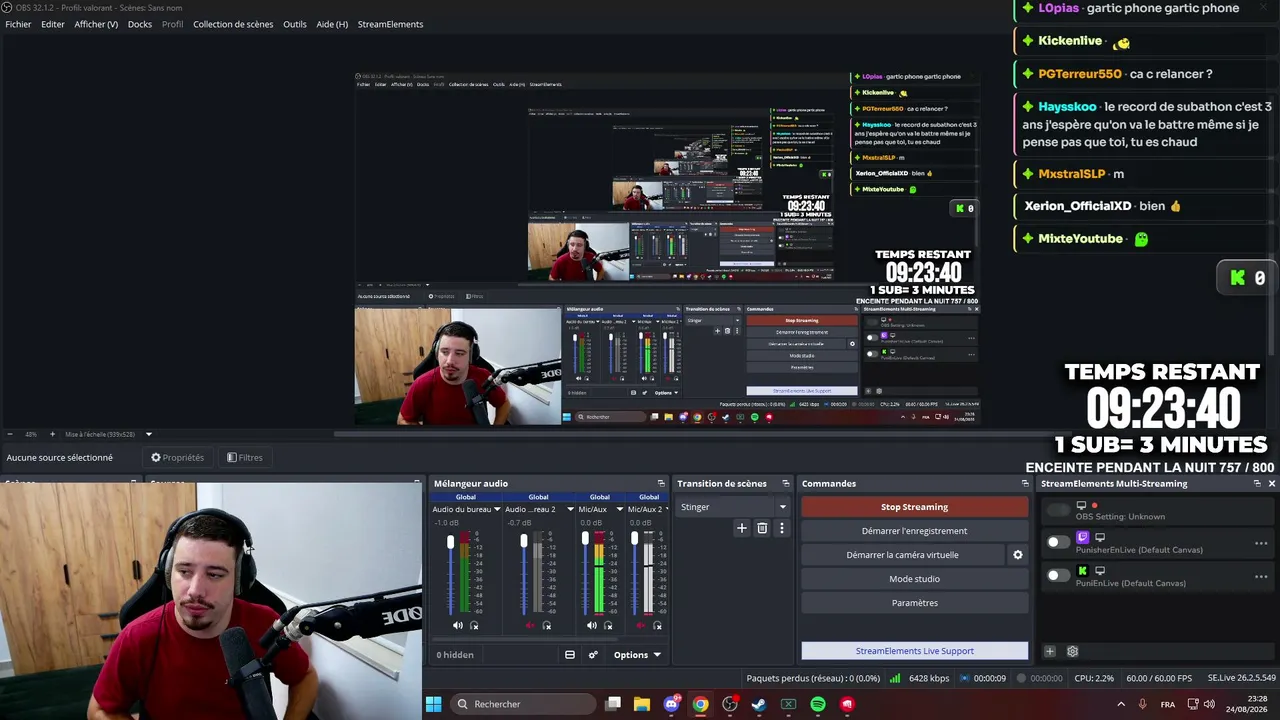
Task: Open second desktop audio channel dropdown
Action: click(x=570, y=509)
